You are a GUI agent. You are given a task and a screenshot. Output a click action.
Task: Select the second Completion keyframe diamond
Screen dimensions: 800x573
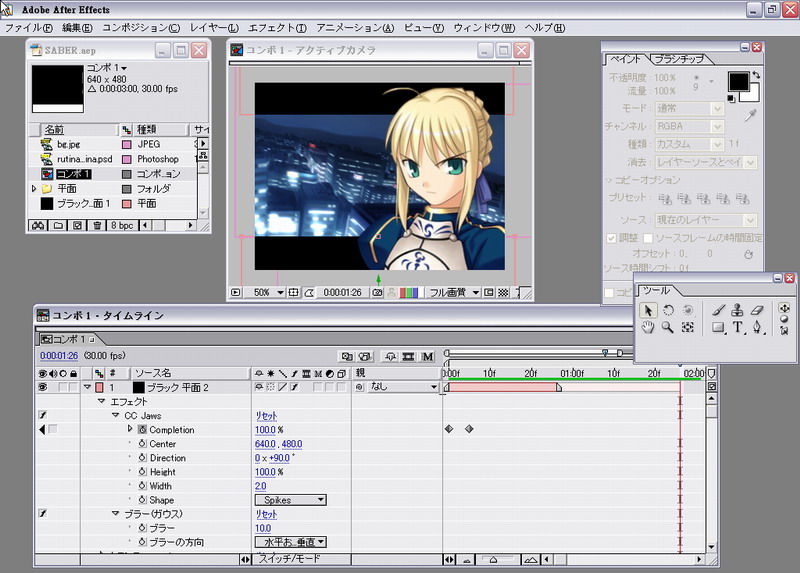point(469,429)
